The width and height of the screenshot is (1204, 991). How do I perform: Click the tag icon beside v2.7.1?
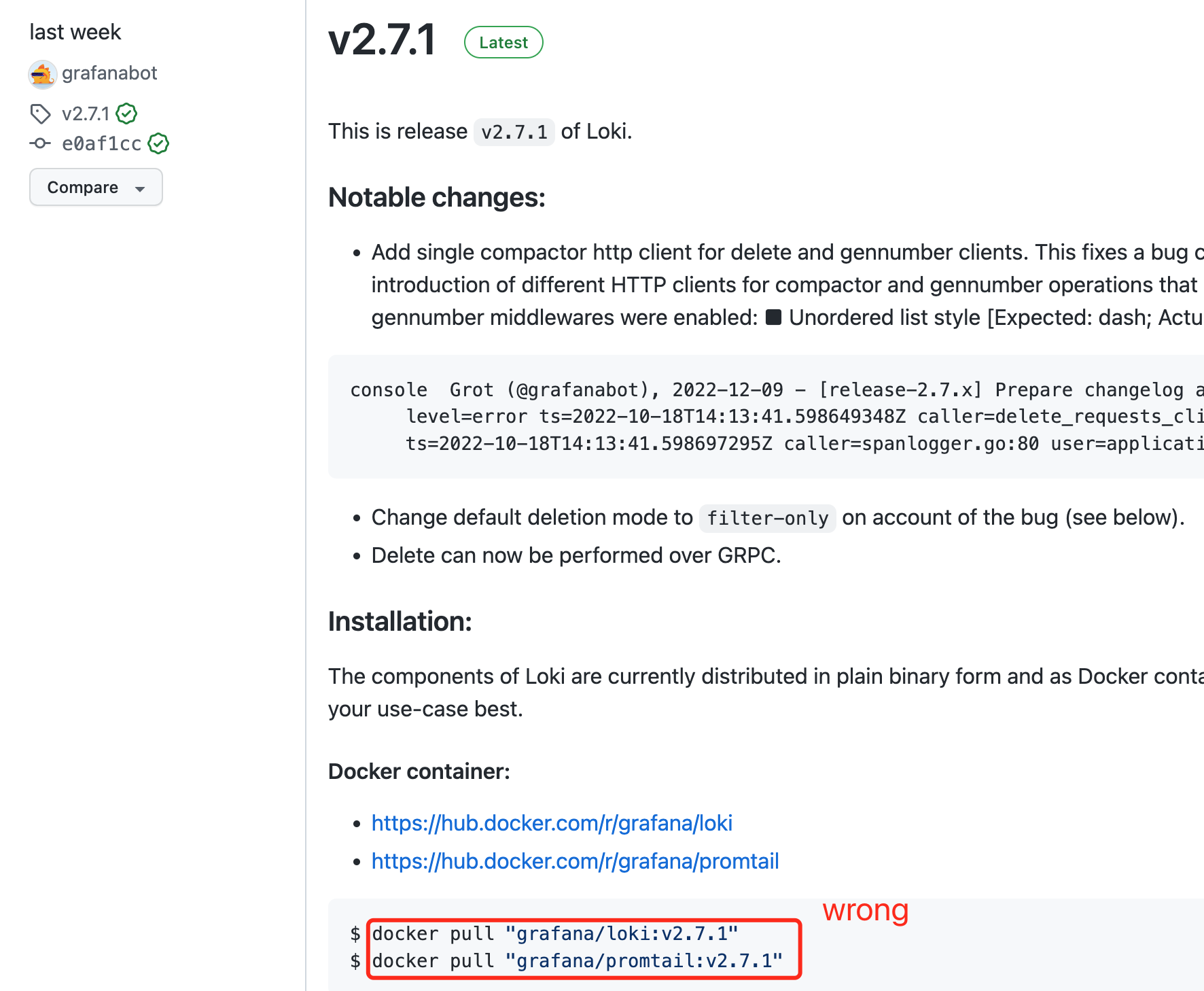coord(41,114)
